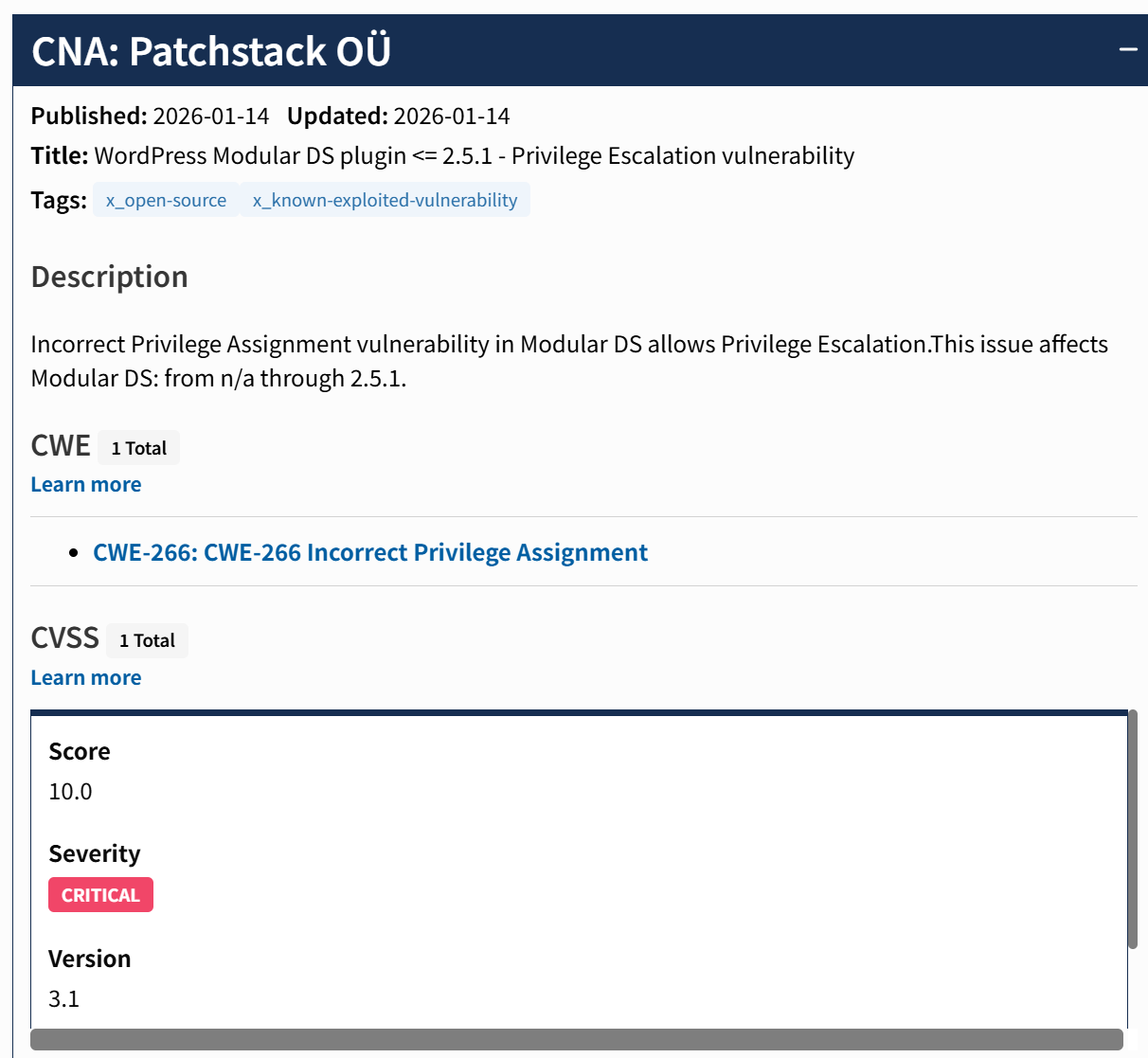Click the CWE 1 Total badge
The width and height of the screenshot is (1148, 1058).
pyautogui.click(x=139, y=448)
